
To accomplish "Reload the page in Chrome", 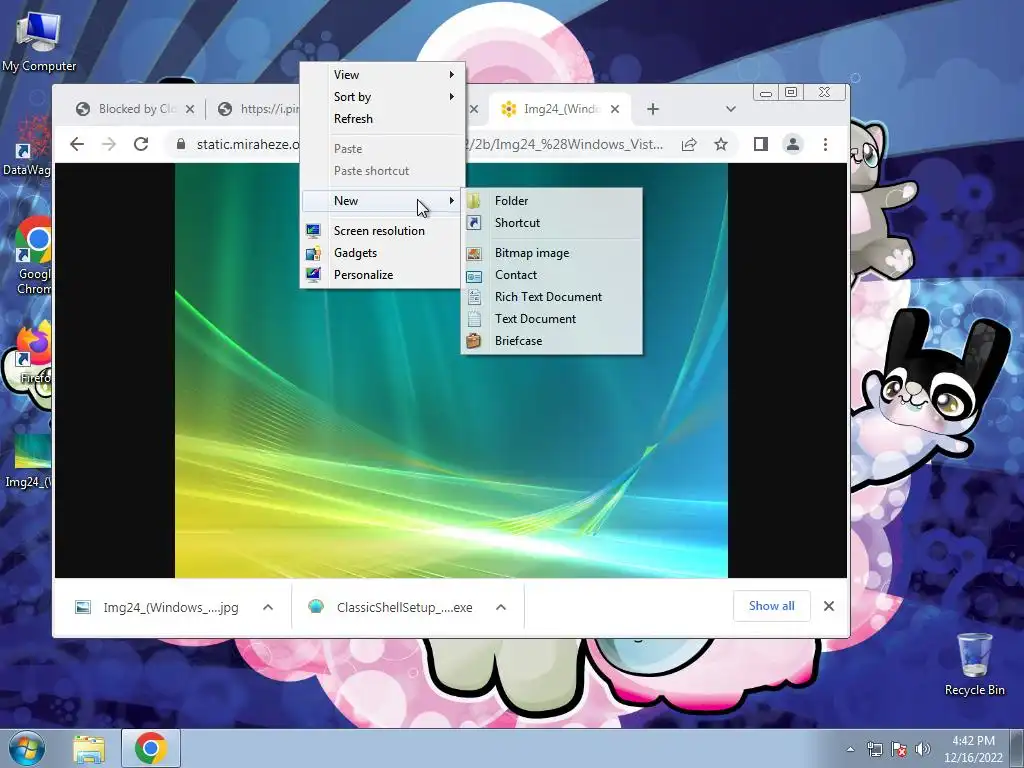I will (141, 144).
